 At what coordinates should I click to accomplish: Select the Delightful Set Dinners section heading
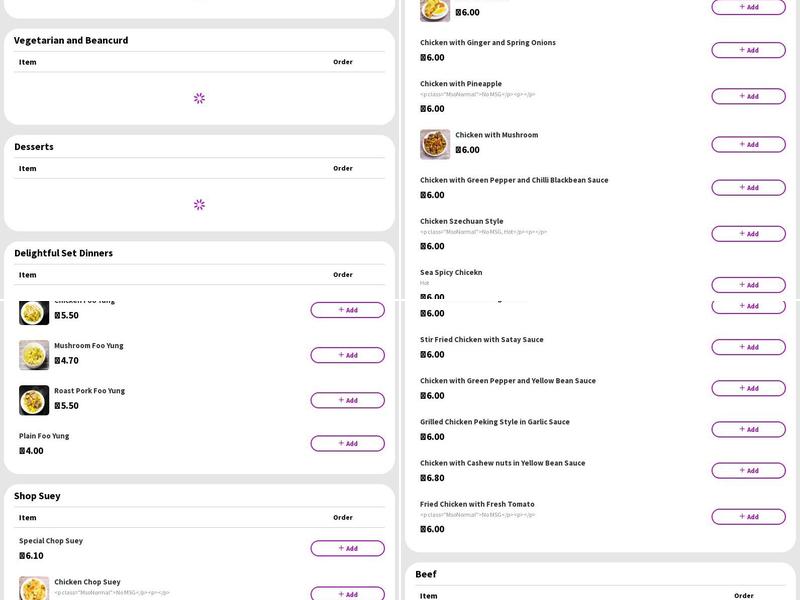[x=63, y=253]
